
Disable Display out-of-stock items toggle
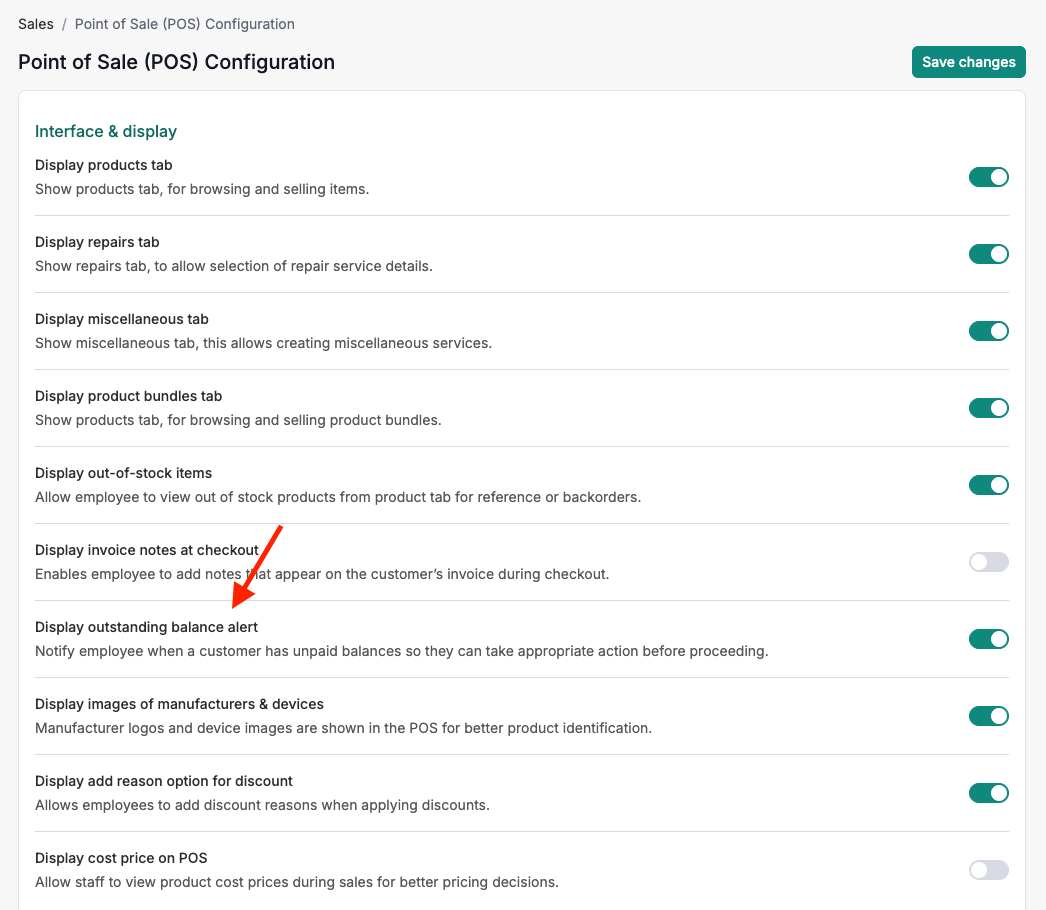(x=988, y=485)
